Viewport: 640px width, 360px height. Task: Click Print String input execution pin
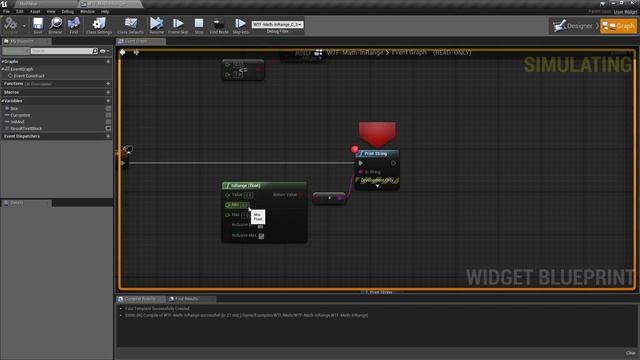click(x=360, y=163)
